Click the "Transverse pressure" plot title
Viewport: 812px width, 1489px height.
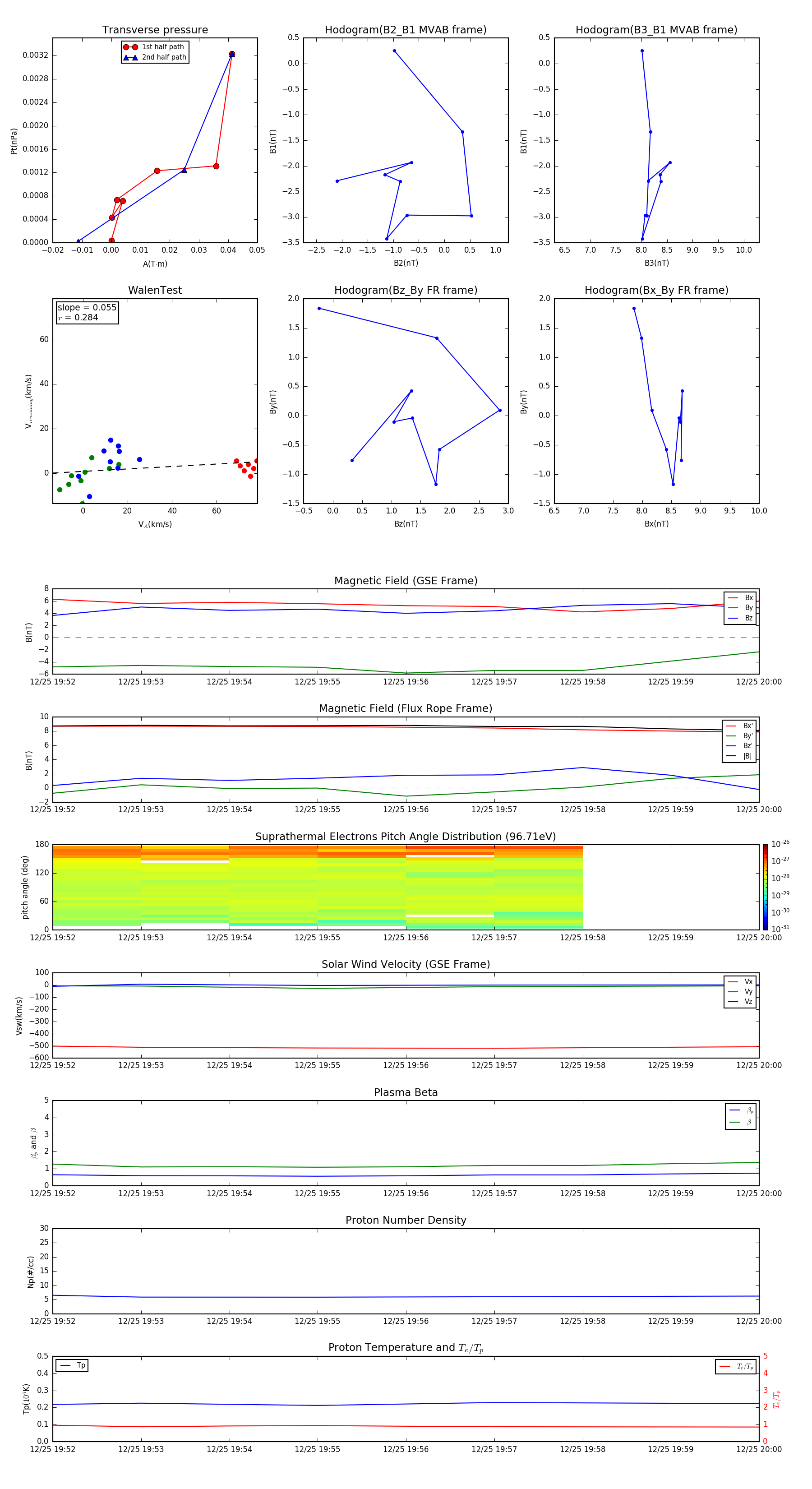click(x=155, y=30)
